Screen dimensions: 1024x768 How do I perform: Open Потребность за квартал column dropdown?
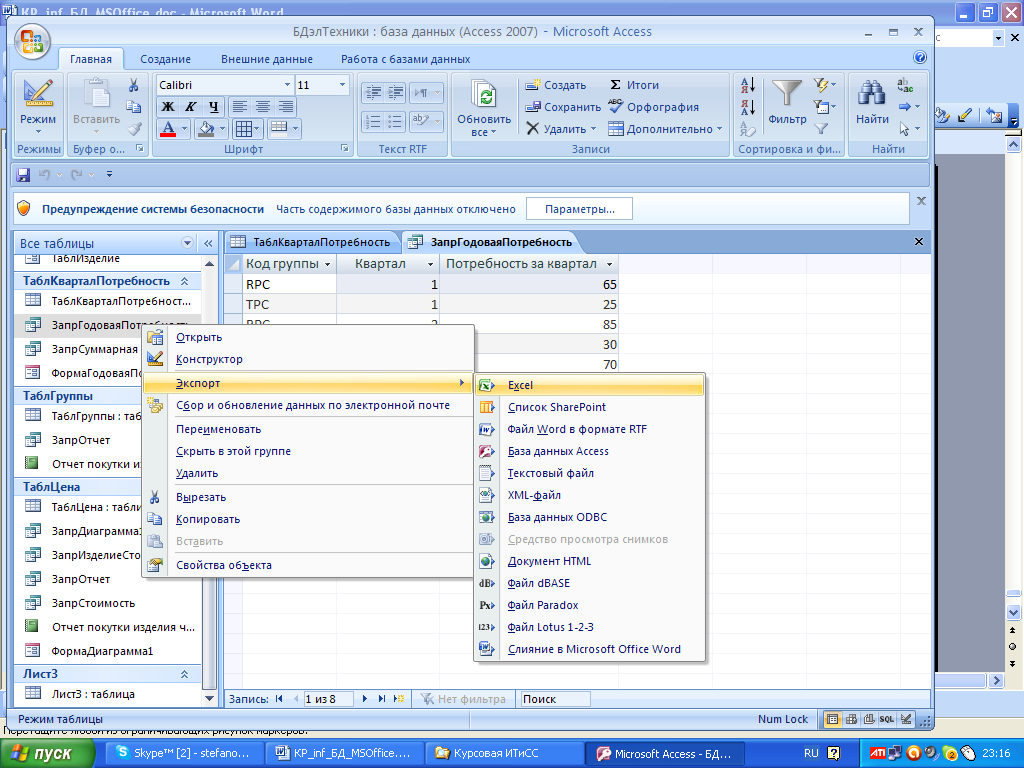pos(609,264)
